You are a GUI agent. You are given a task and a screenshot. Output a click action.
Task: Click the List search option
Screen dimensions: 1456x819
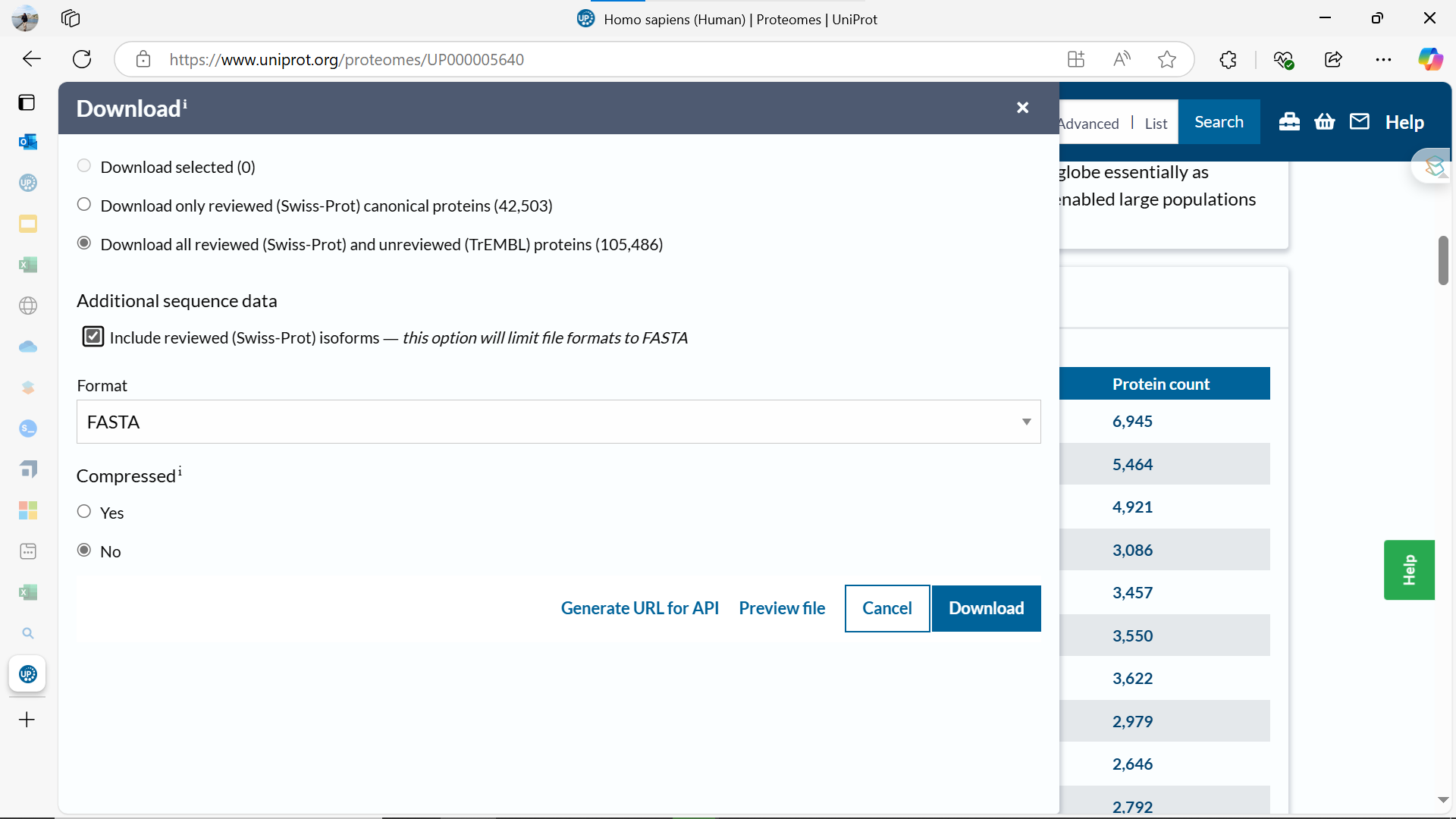(1156, 124)
